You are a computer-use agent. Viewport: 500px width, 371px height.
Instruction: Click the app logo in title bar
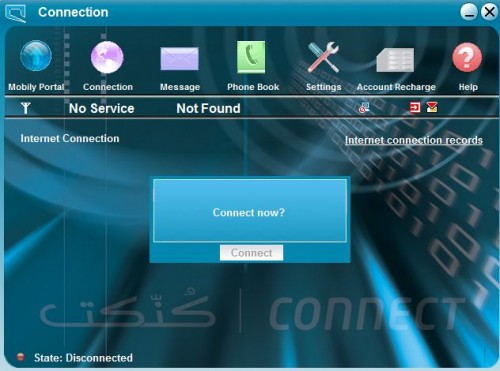coord(16,13)
